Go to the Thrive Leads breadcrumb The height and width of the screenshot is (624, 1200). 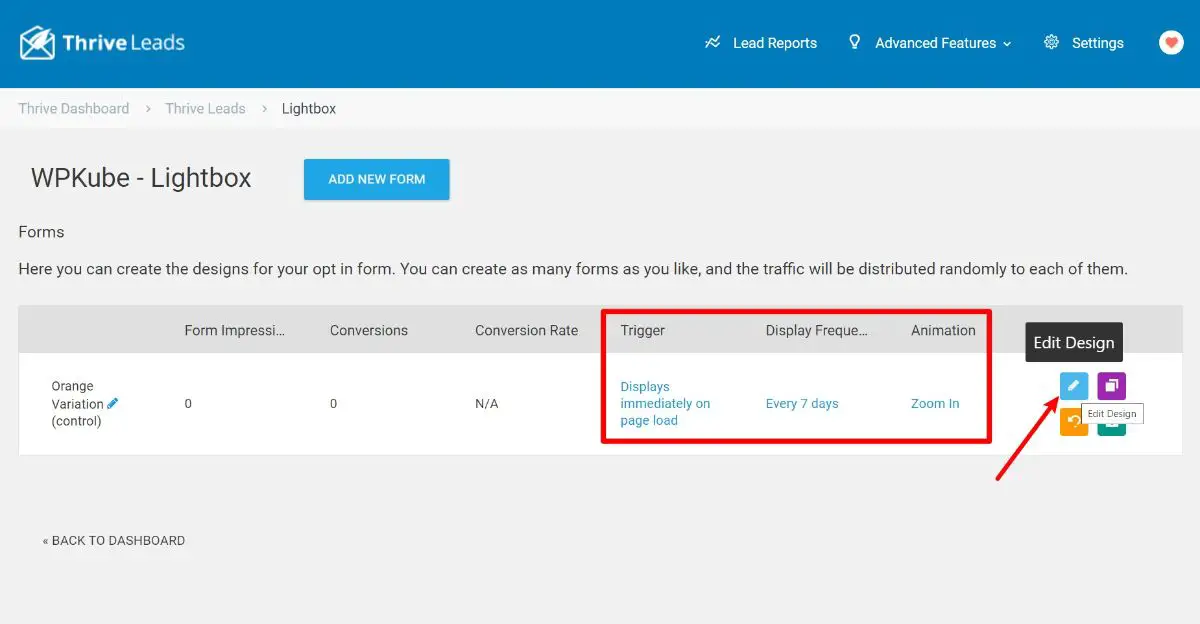point(205,108)
